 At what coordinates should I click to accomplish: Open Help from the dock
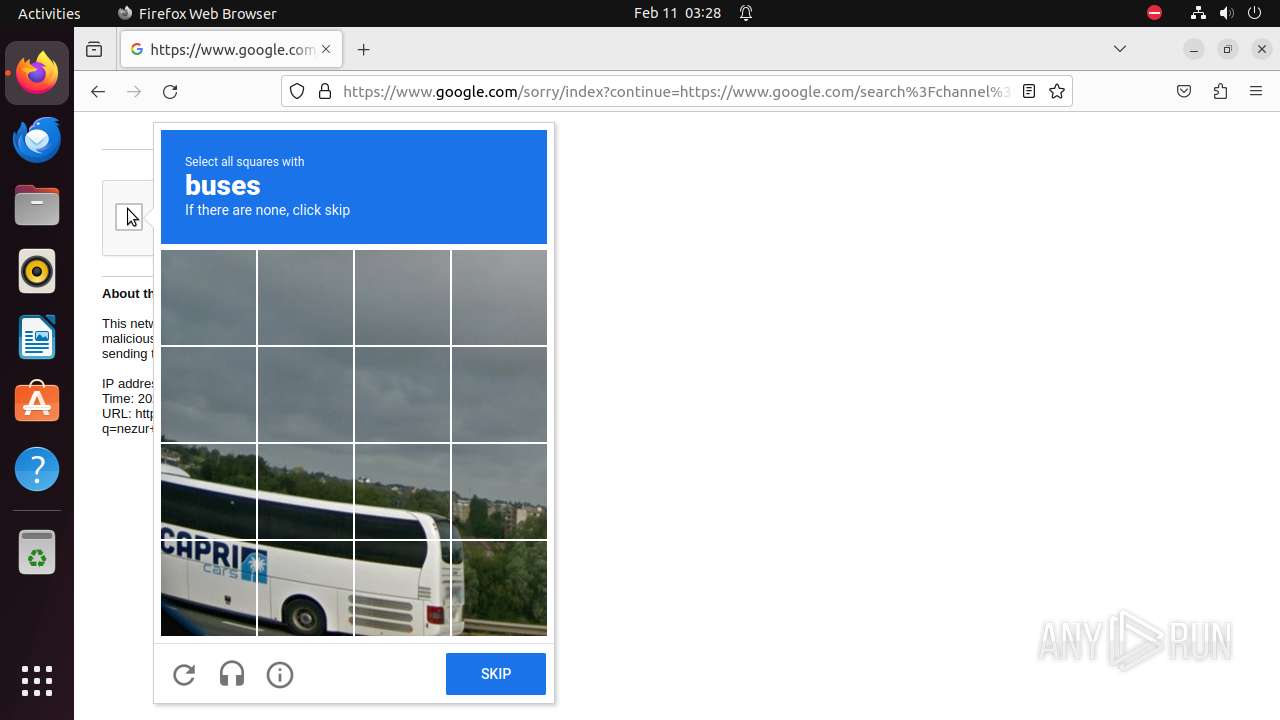click(x=37, y=469)
